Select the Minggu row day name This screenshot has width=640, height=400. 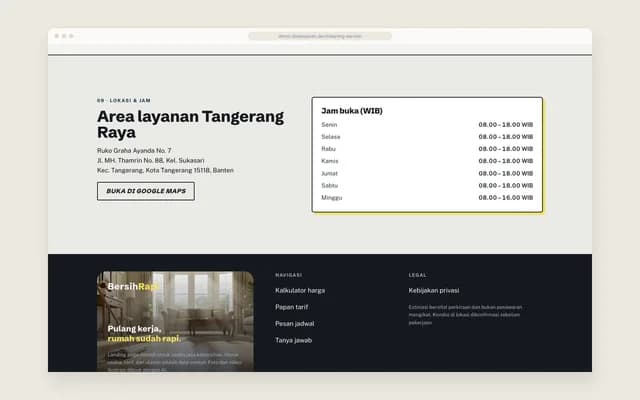[332, 198]
